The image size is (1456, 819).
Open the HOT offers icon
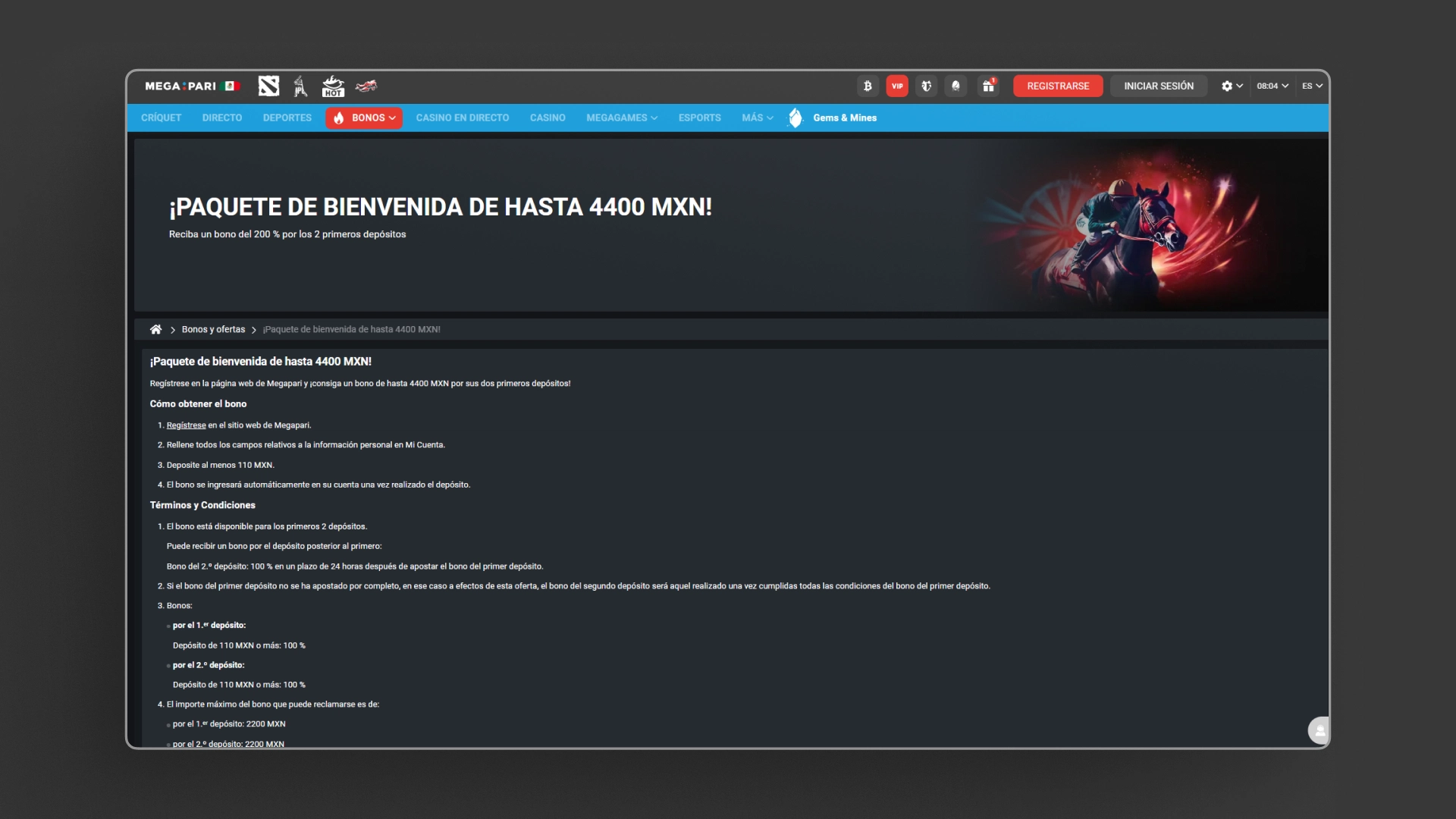pos(333,86)
